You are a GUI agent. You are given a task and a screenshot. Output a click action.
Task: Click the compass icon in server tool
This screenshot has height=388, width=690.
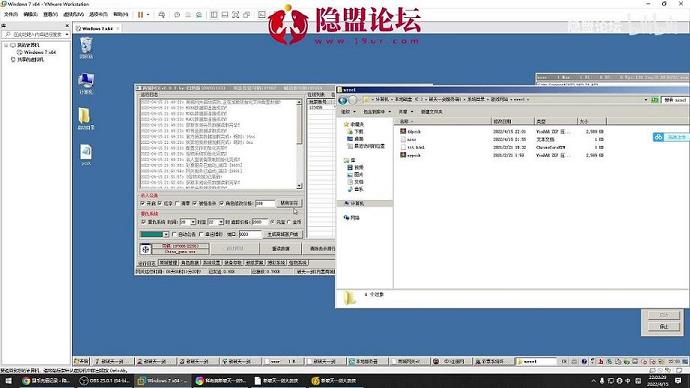pos(146,249)
